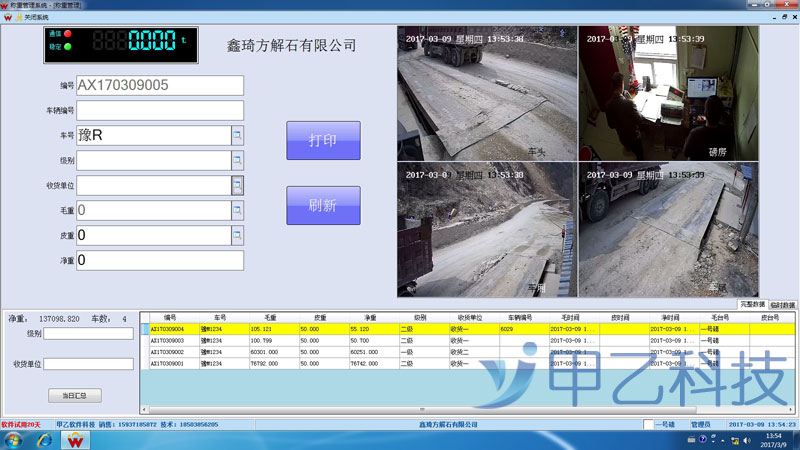Screen dimensions: 800x450
Task: Click the 打印 button
Action: (323, 140)
